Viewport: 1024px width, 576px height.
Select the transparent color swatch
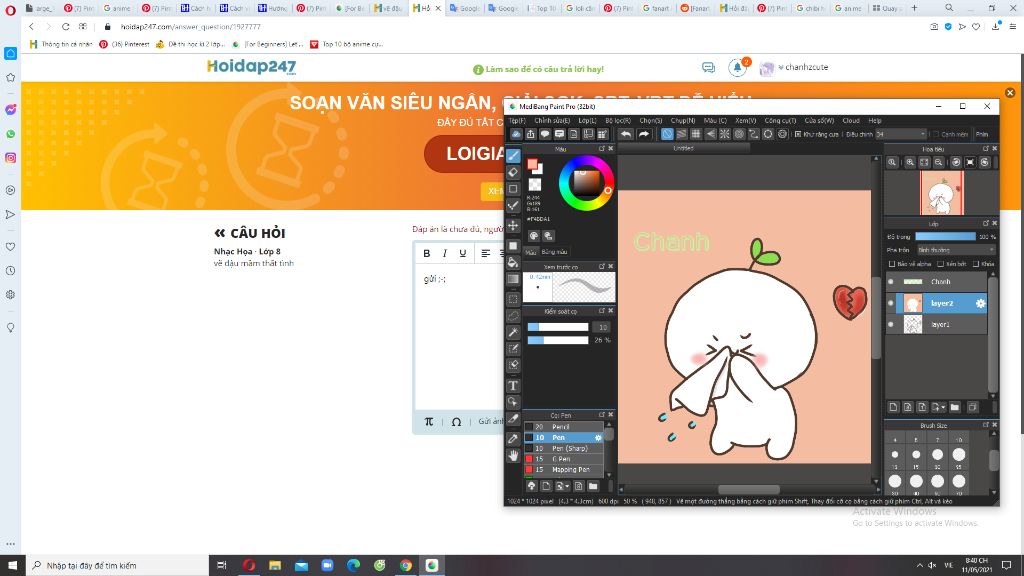tap(535, 185)
